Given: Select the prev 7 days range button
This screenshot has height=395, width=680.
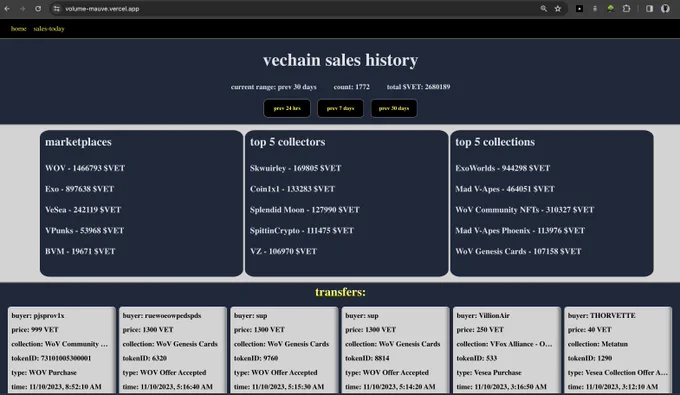Looking at the screenshot, I should pyautogui.click(x=340, y=108).
